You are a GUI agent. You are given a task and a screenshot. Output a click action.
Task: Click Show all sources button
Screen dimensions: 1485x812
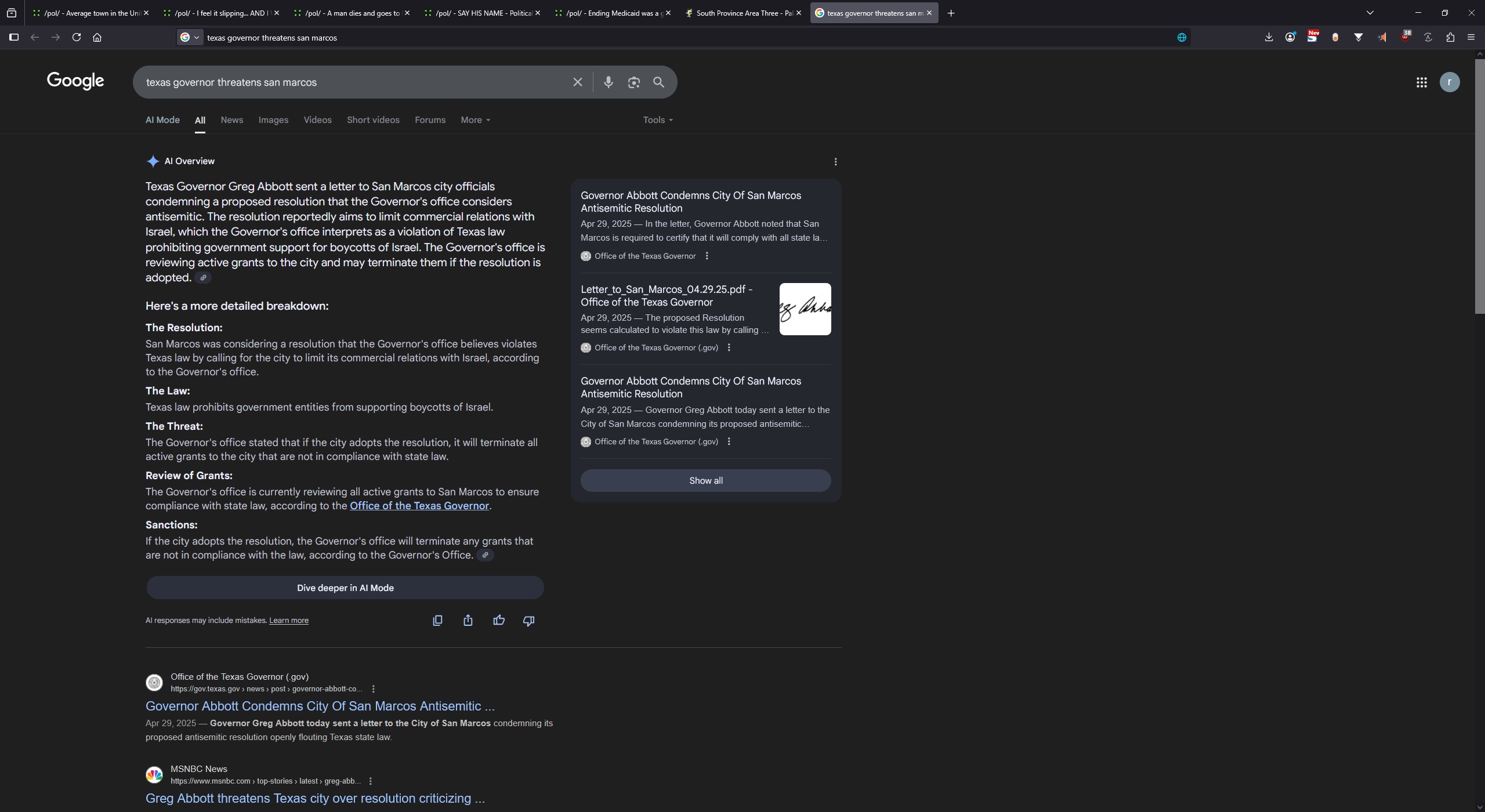[705, 481]
